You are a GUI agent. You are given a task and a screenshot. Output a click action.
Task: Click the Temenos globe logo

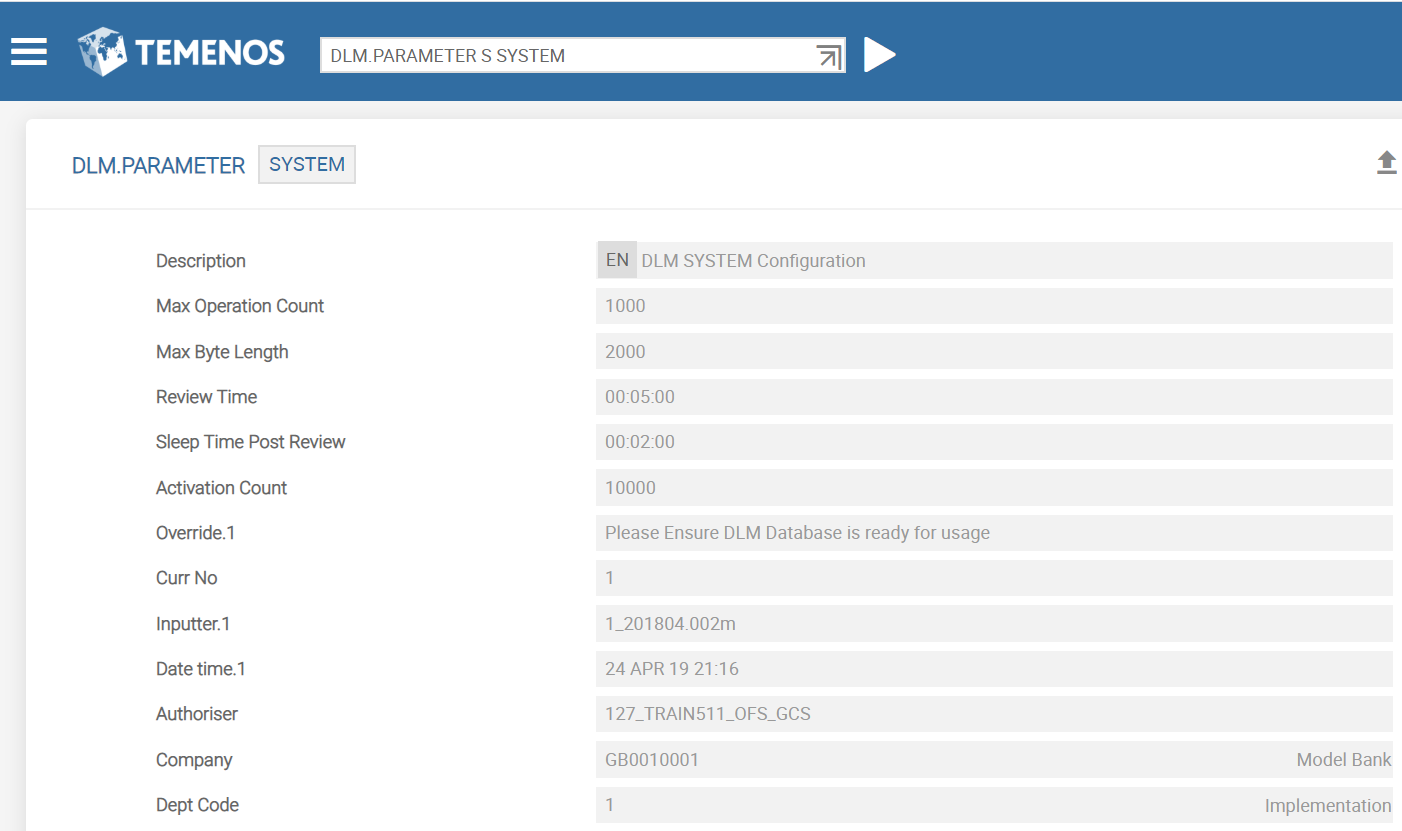pyautogui.click(x=102, y=52)
